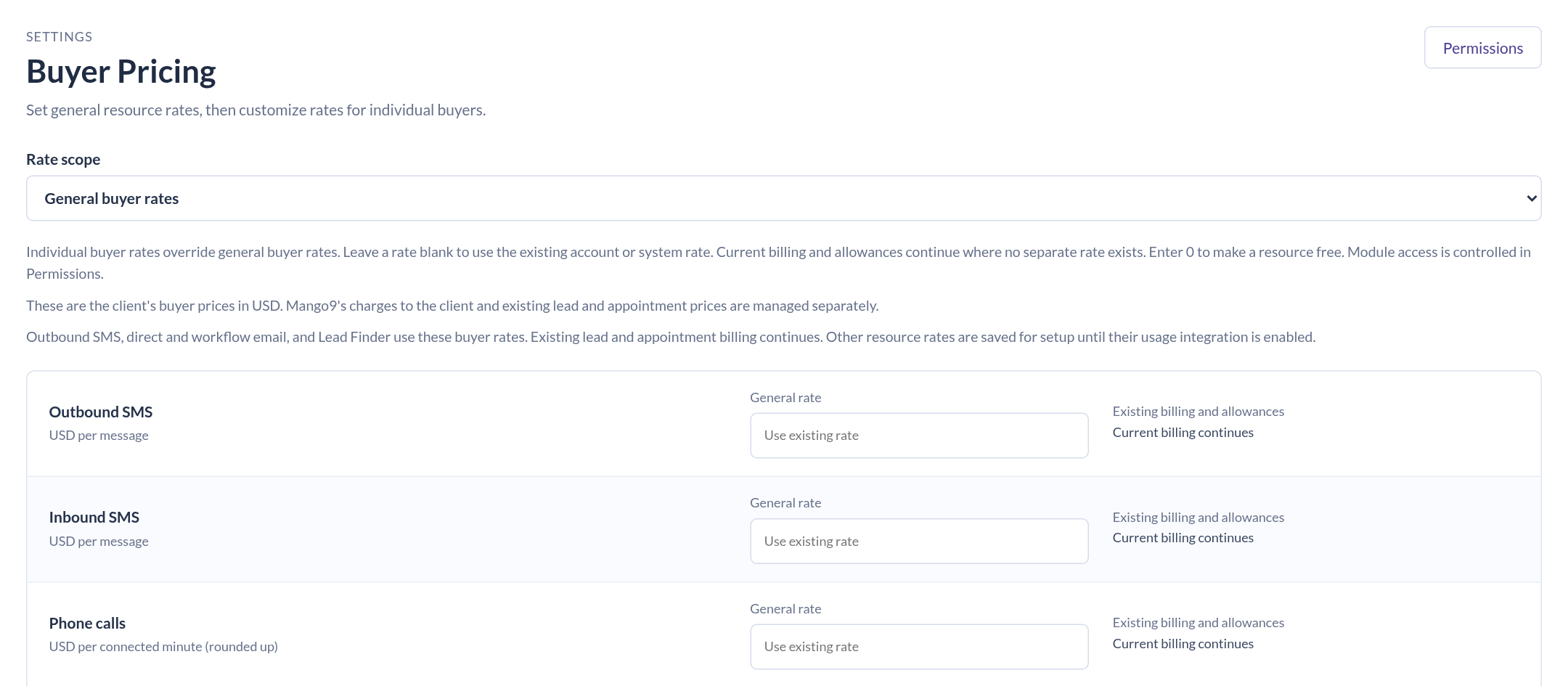The height and width of the screenshot is (686, 1568).
Task: Click 'General rate' label above Outbound SMS field
Action: coord(785,398)
